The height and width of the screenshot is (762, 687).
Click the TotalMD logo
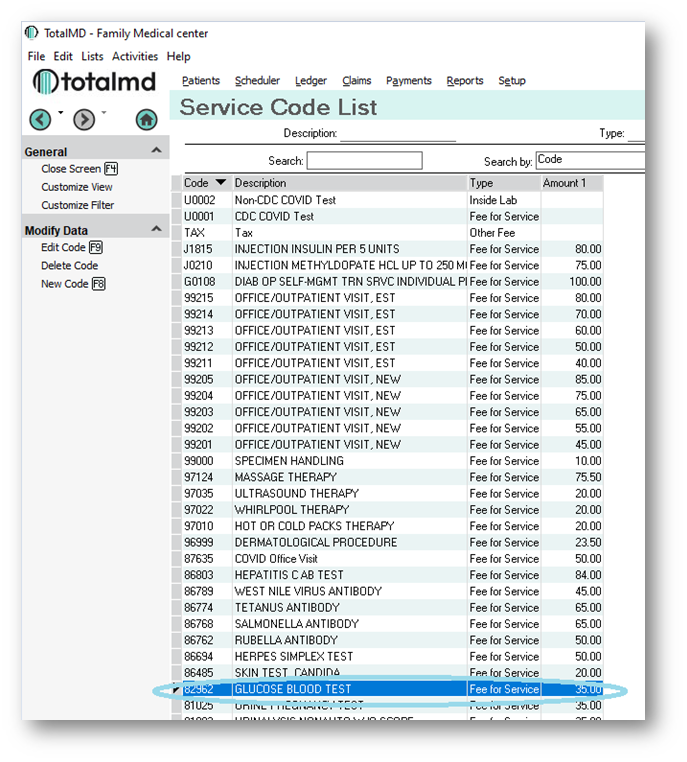click(95, 82)
